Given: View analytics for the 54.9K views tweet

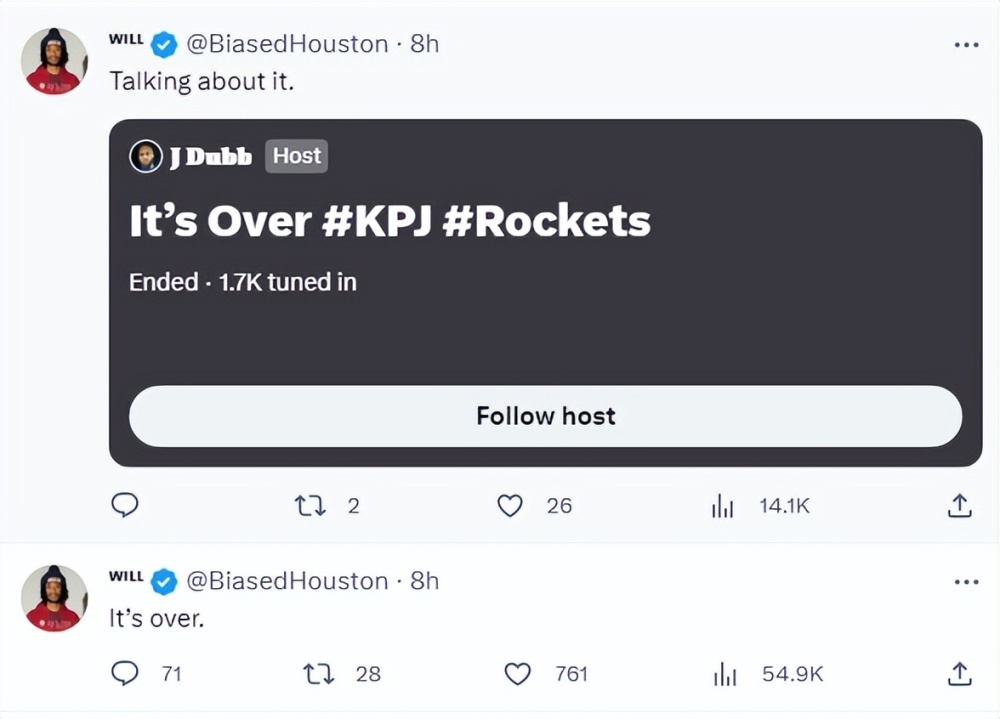Looking at the screenshot, I should pyautogui.click(x=724, y=675).
